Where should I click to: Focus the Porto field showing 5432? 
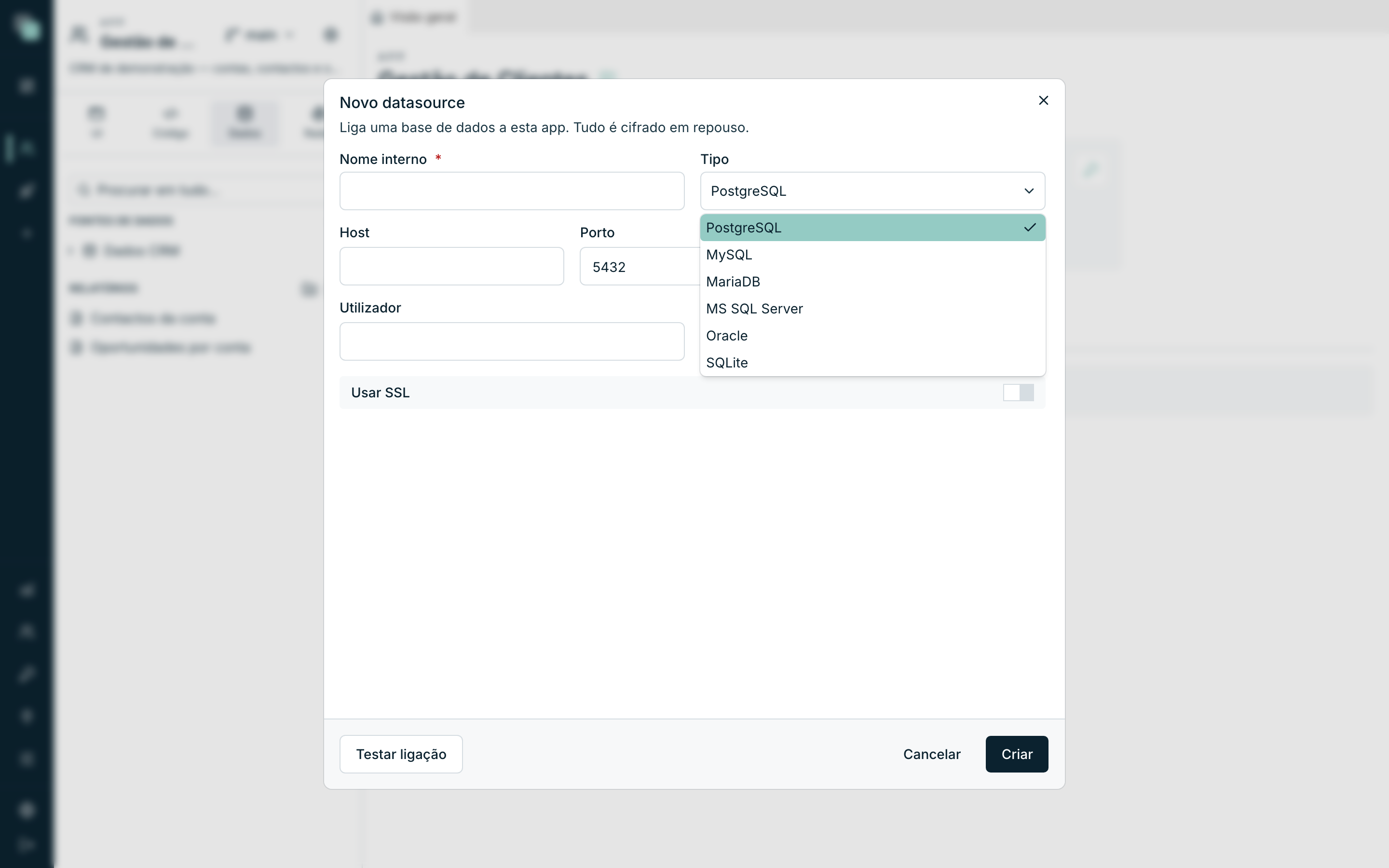pyautogui.click(x=640, y=266)
